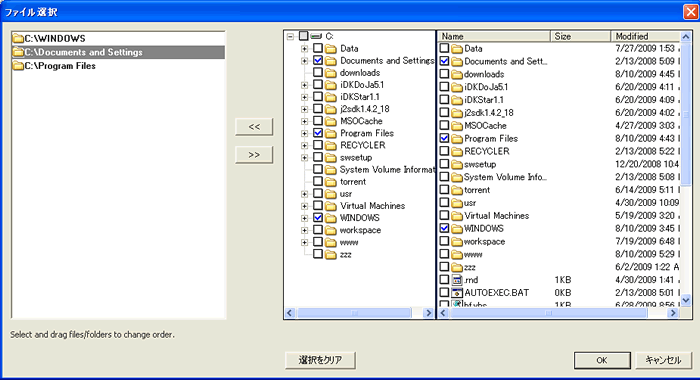Select the C:\WINDOWS entry in the selected list
This screenshot has height=380, width=700.
pos(118,38)
